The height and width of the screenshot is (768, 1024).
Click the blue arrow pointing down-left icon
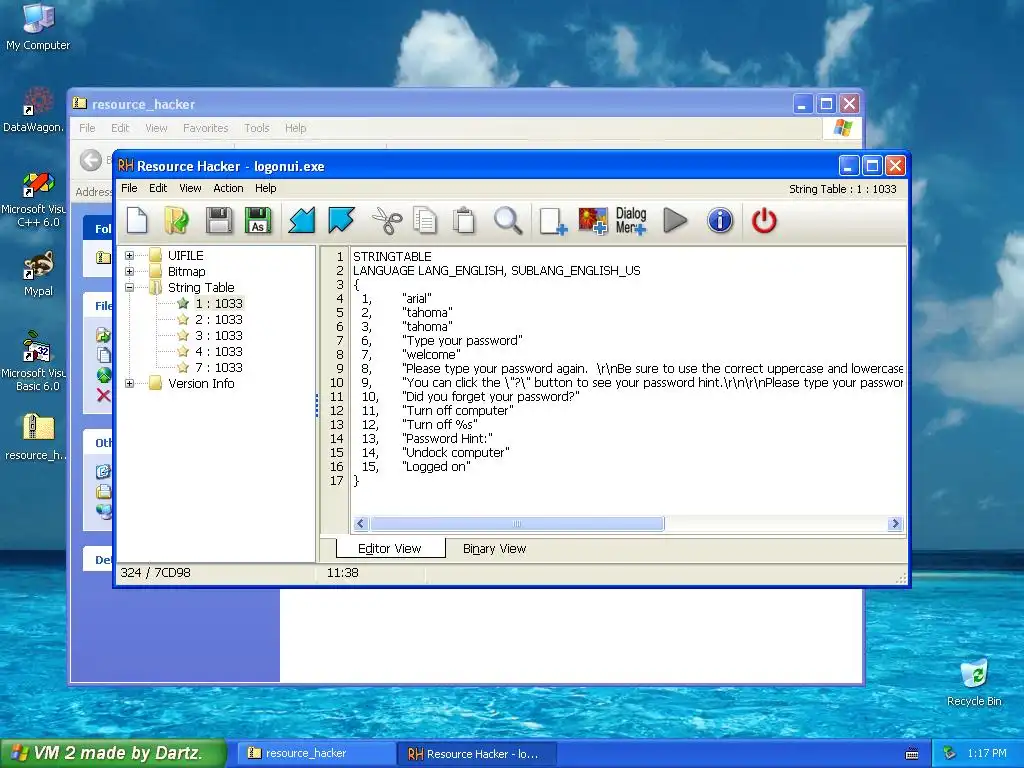point(302,221)
